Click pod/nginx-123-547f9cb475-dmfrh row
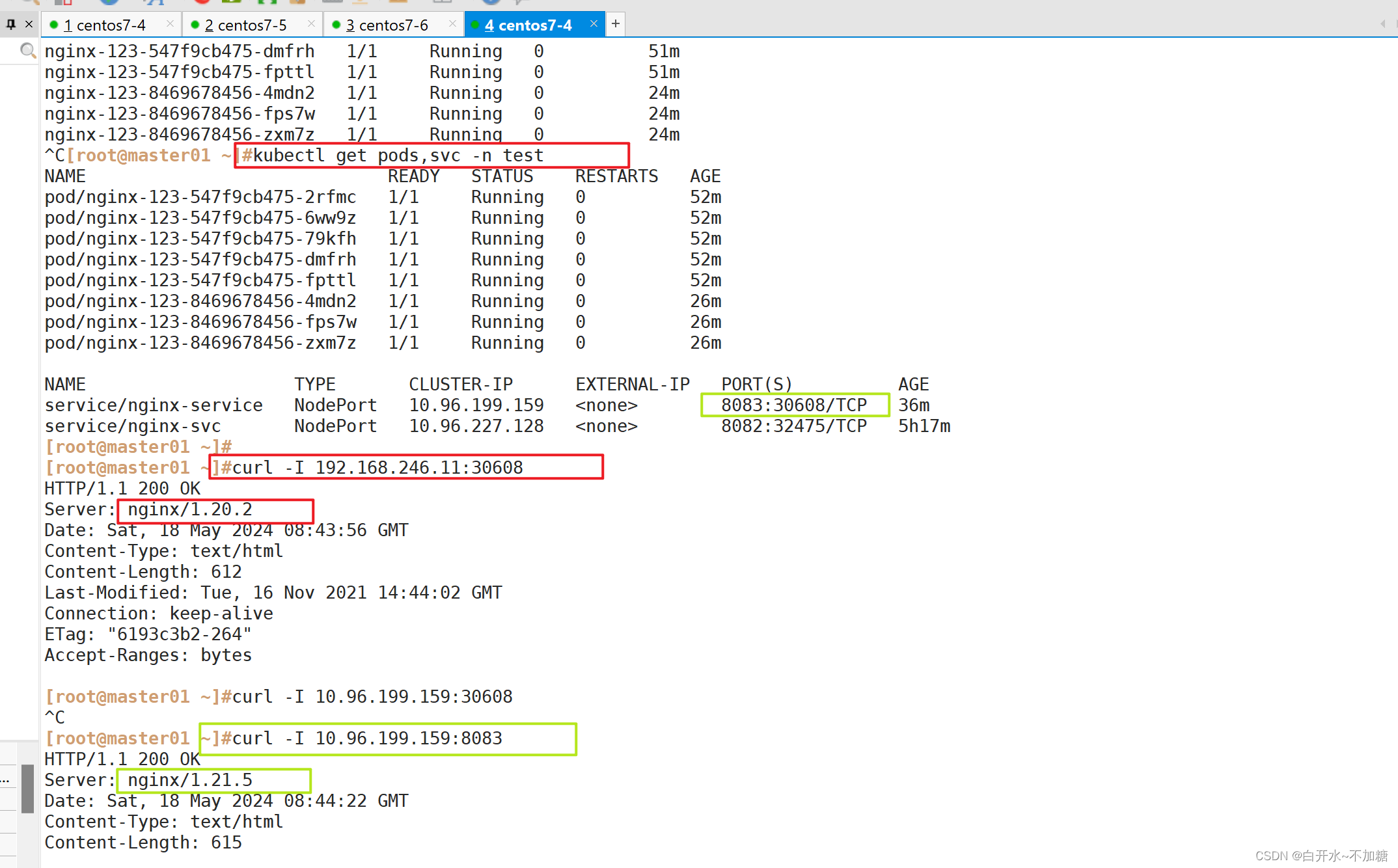 [383, 260]
